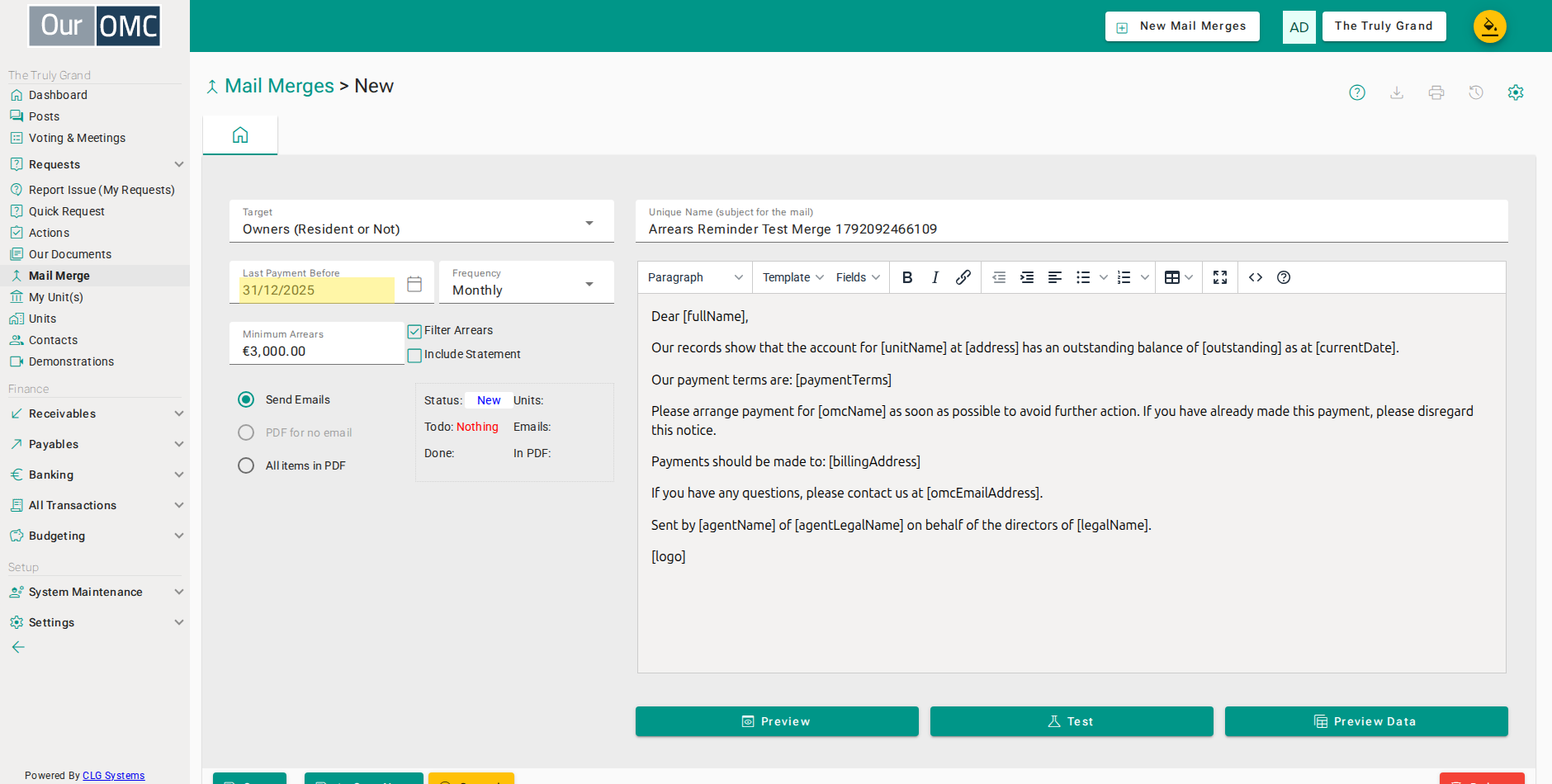Click the Test button
This screenshot has height=784, width=1552.
click(1072, 721)
